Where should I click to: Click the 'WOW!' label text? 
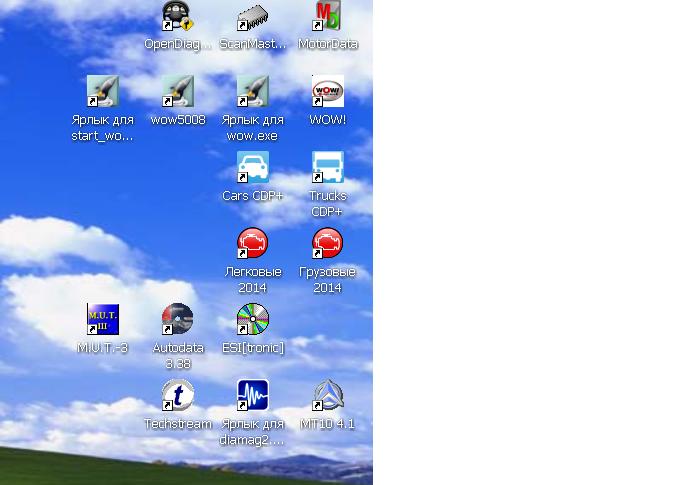[x=328, y=120]
